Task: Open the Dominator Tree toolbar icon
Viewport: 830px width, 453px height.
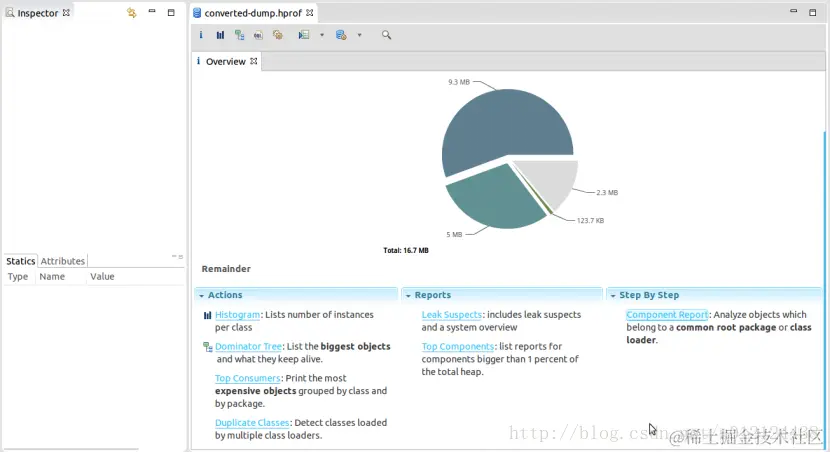Action: (x=239, y=35)
